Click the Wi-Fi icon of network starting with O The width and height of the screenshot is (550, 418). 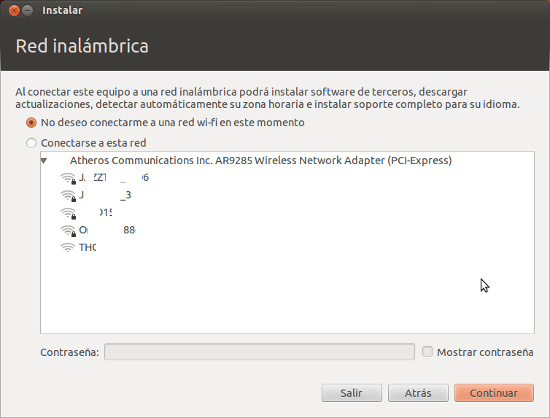point(68,230)
